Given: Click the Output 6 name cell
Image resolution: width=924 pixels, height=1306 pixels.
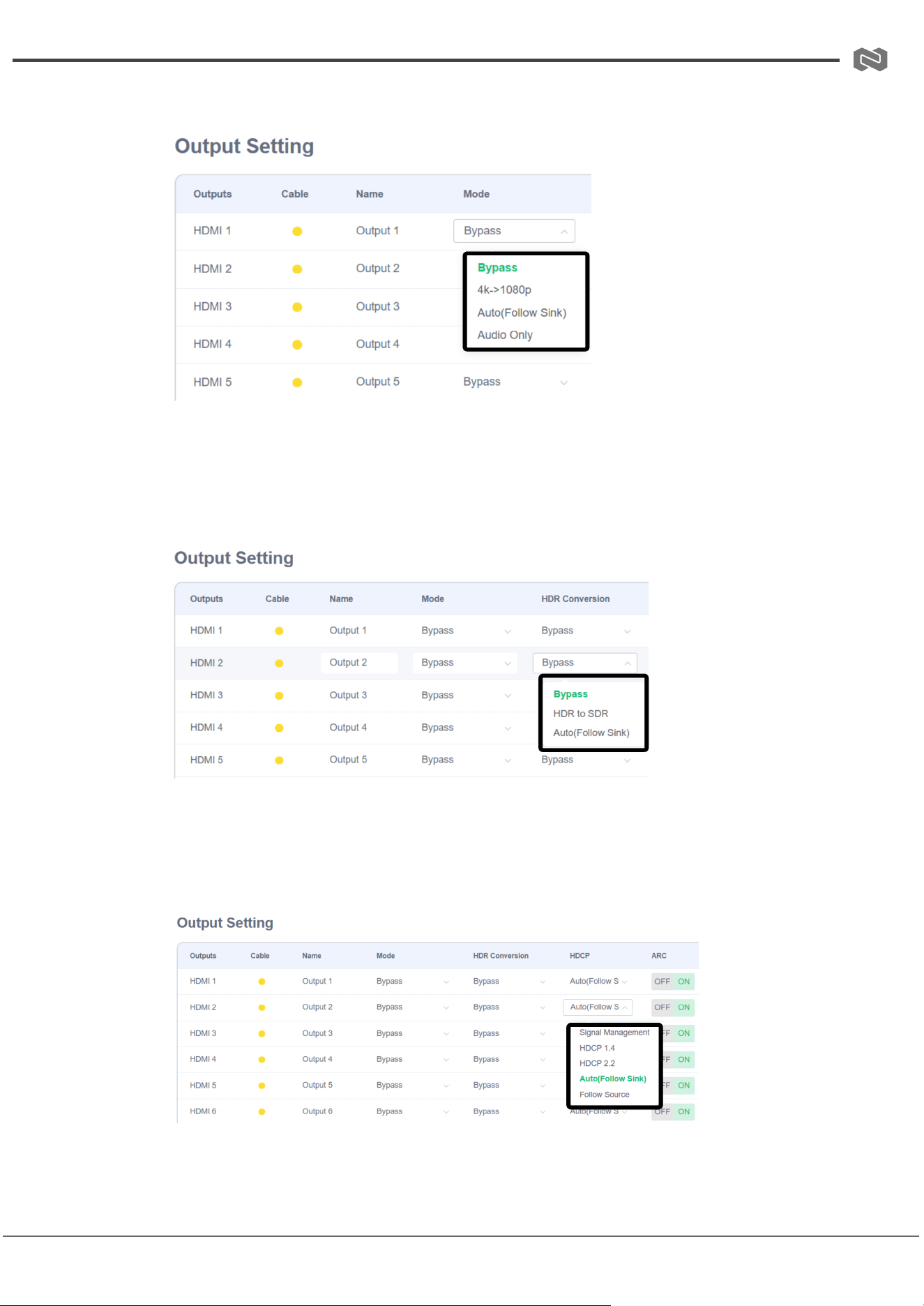Looking at the screenshot, I should click(317, 1112).
